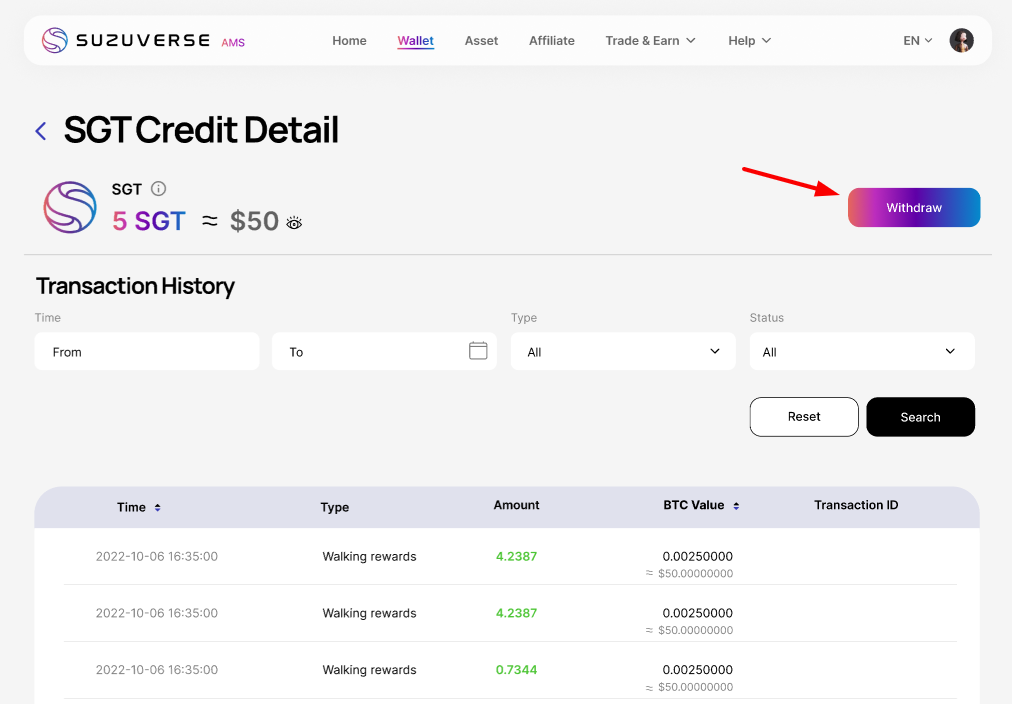This screenshot has height=704, width=1012.
Task: Expand the Type filter dropdown
Action: (622, 352)
